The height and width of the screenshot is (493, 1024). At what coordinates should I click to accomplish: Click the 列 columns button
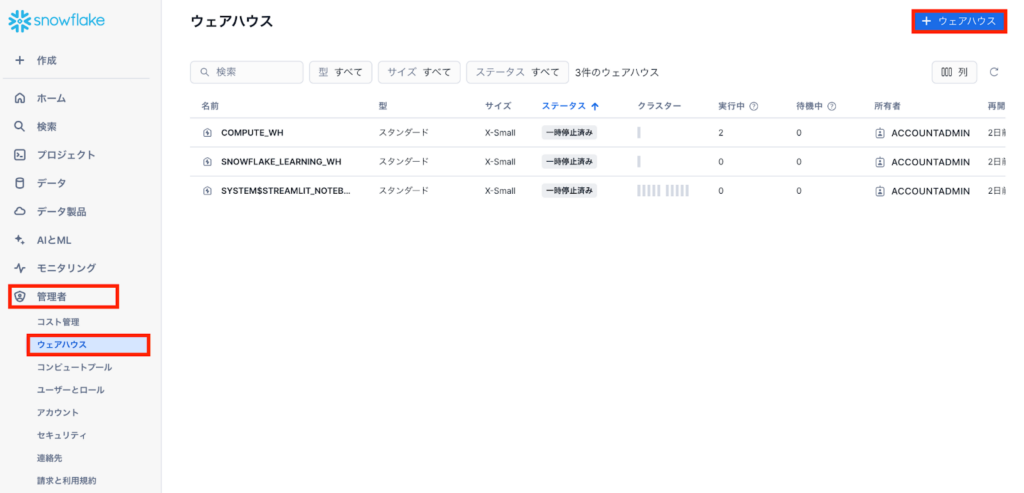click(x=954, y=72)
